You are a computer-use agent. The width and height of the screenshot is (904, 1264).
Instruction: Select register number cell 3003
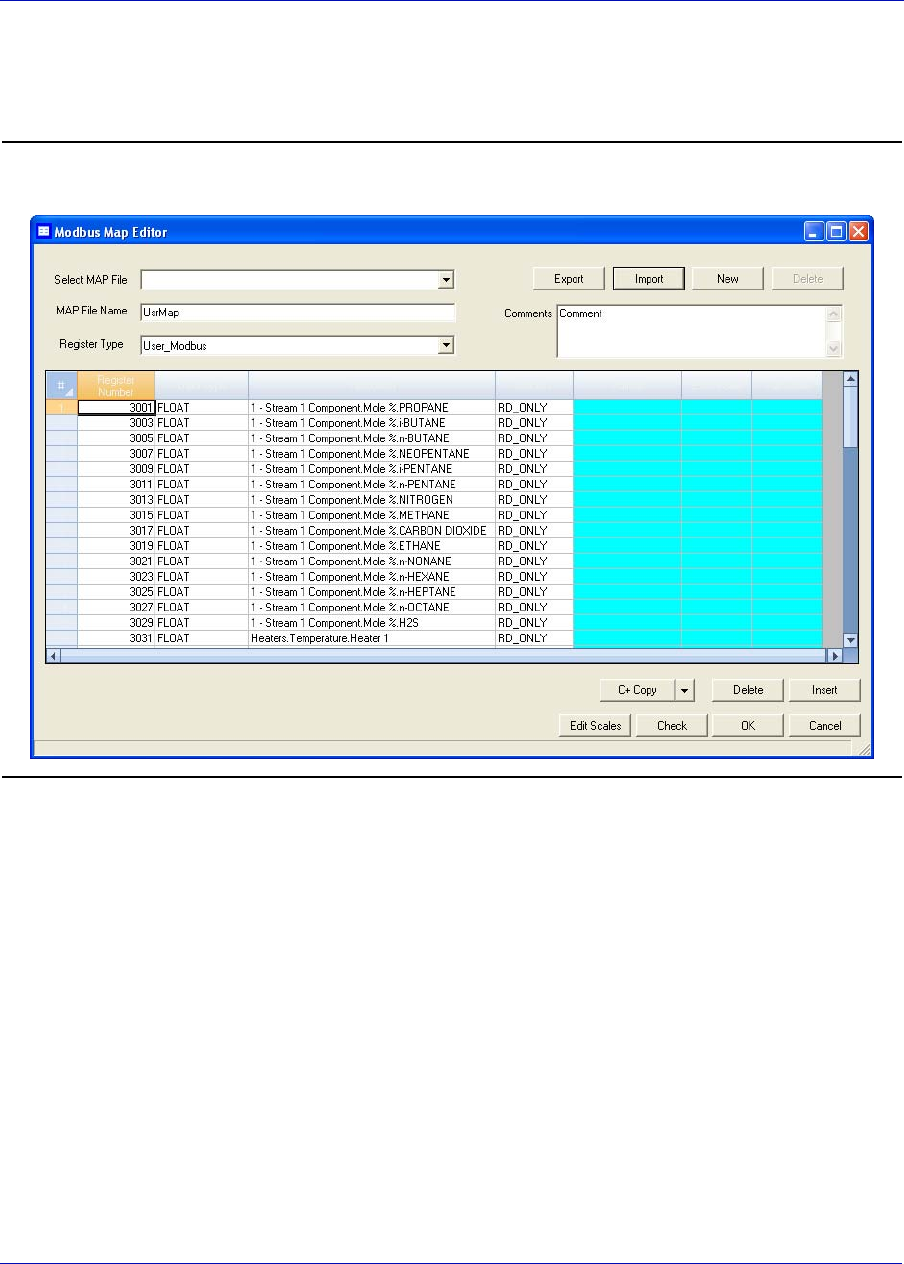pos(116,423)
